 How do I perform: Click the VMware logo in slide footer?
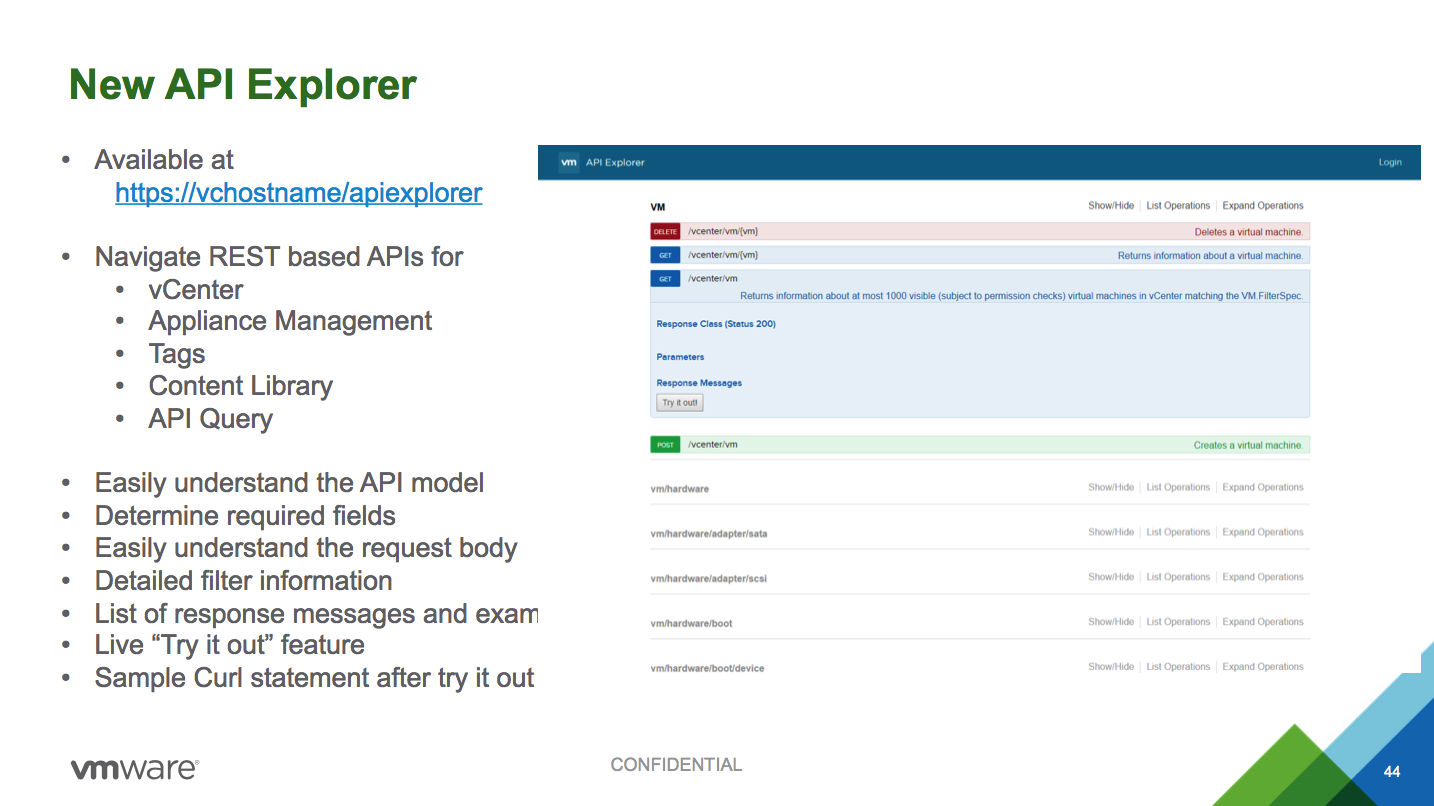pyautogui.click(x=134, y=768)
